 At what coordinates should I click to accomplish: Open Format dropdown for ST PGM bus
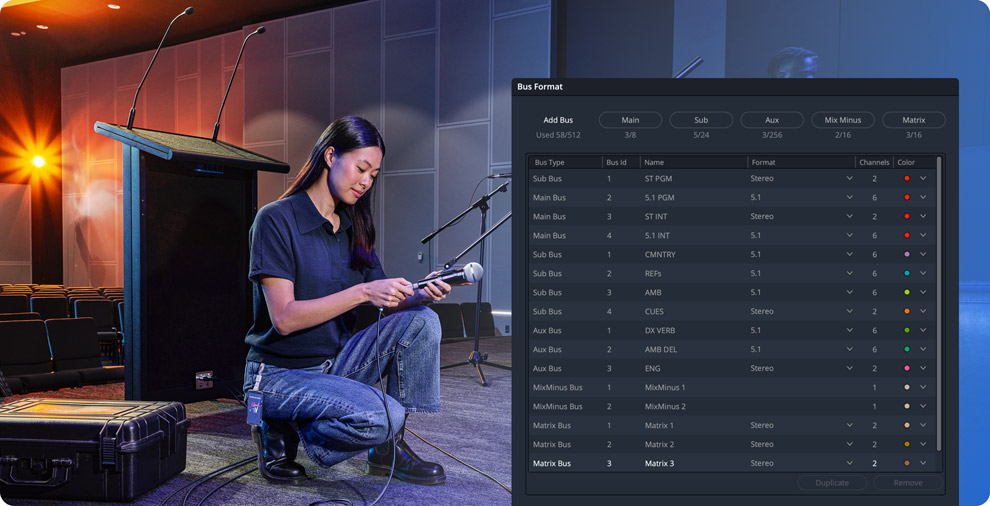pos(849,179)
